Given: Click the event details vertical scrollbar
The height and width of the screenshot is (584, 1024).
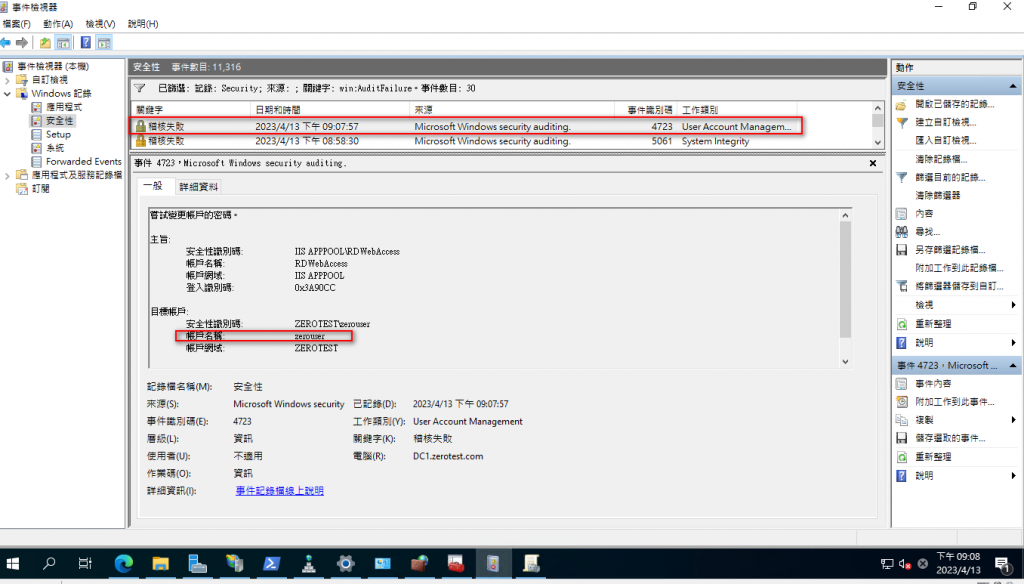Looking at the screenshot, I should [845, 280].
